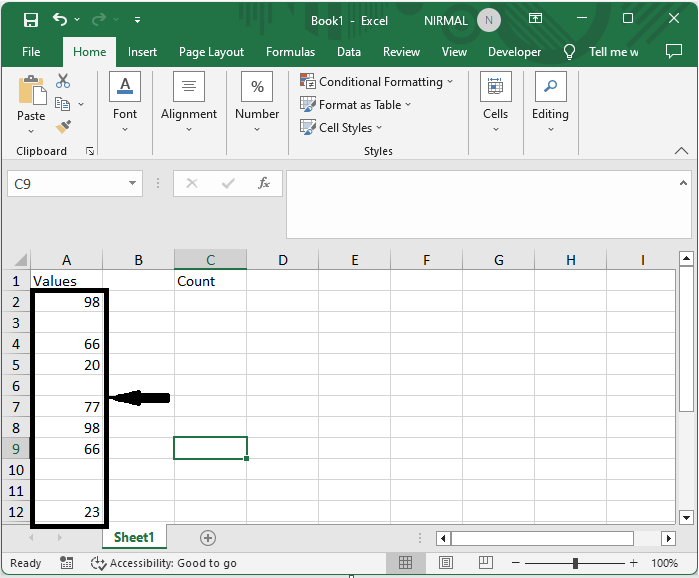This screenshot has height=578, width=699.
Task: Click the Save icon in title bar
Action: pos(31,20)
